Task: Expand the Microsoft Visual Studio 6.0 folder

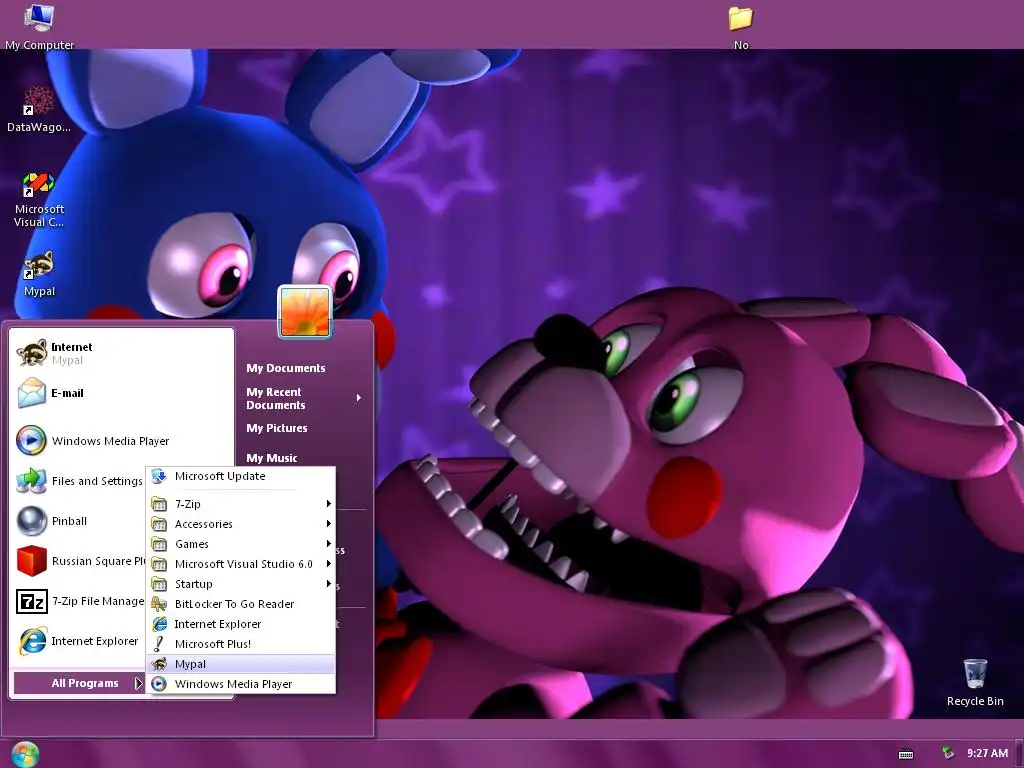Action: coord(240,564)
